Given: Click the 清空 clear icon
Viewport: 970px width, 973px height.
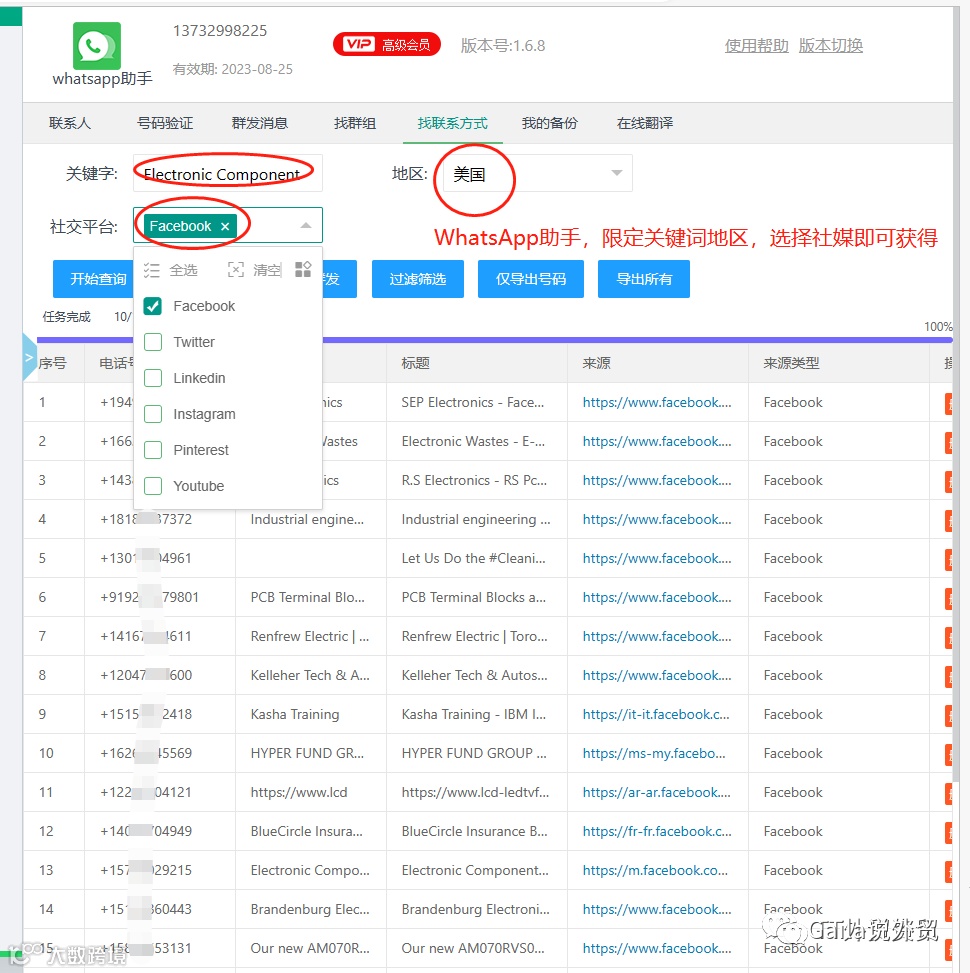Looking at the screenshot, I should pos(236,270).
